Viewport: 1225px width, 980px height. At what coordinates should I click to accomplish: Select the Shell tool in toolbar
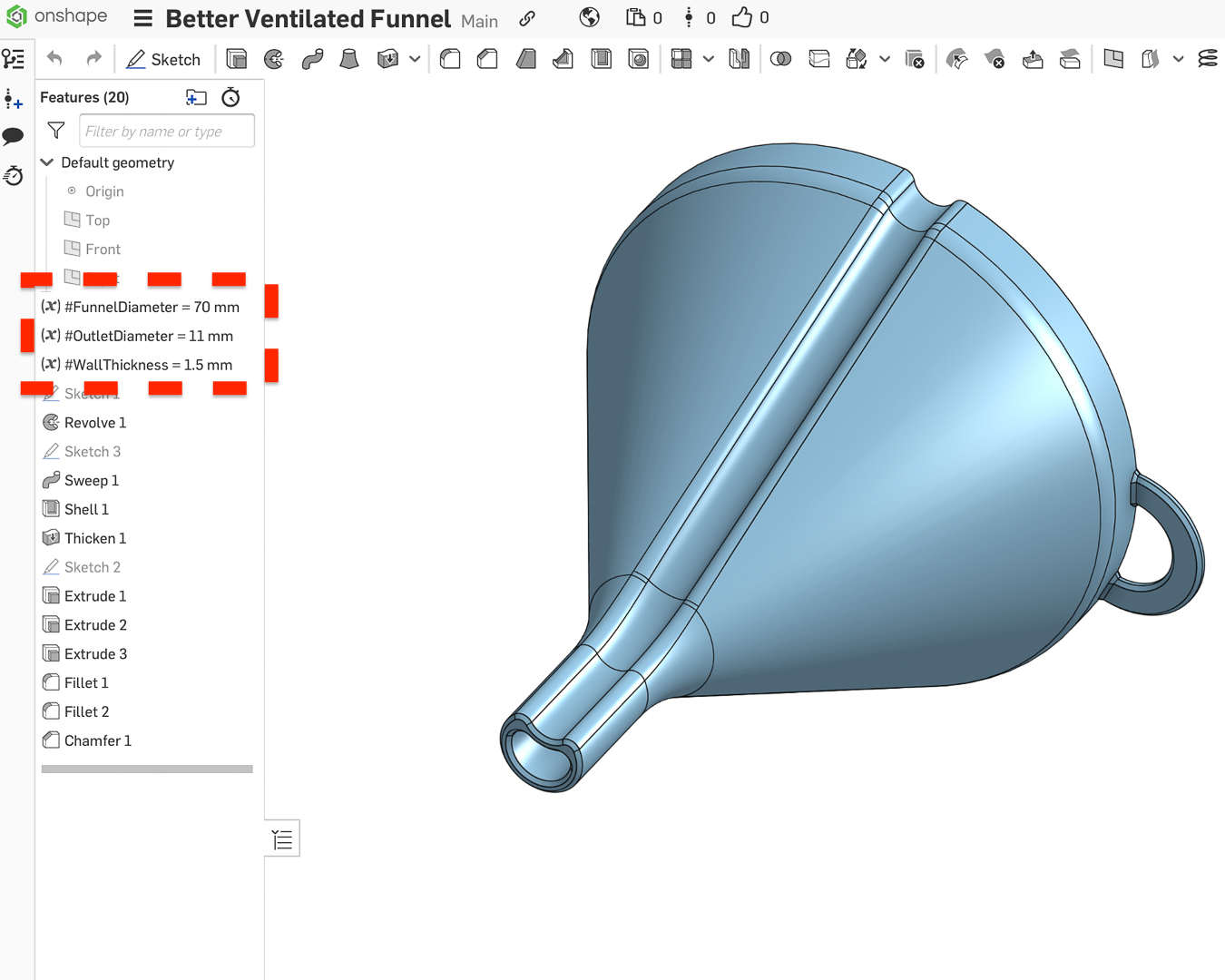(601, 59)
